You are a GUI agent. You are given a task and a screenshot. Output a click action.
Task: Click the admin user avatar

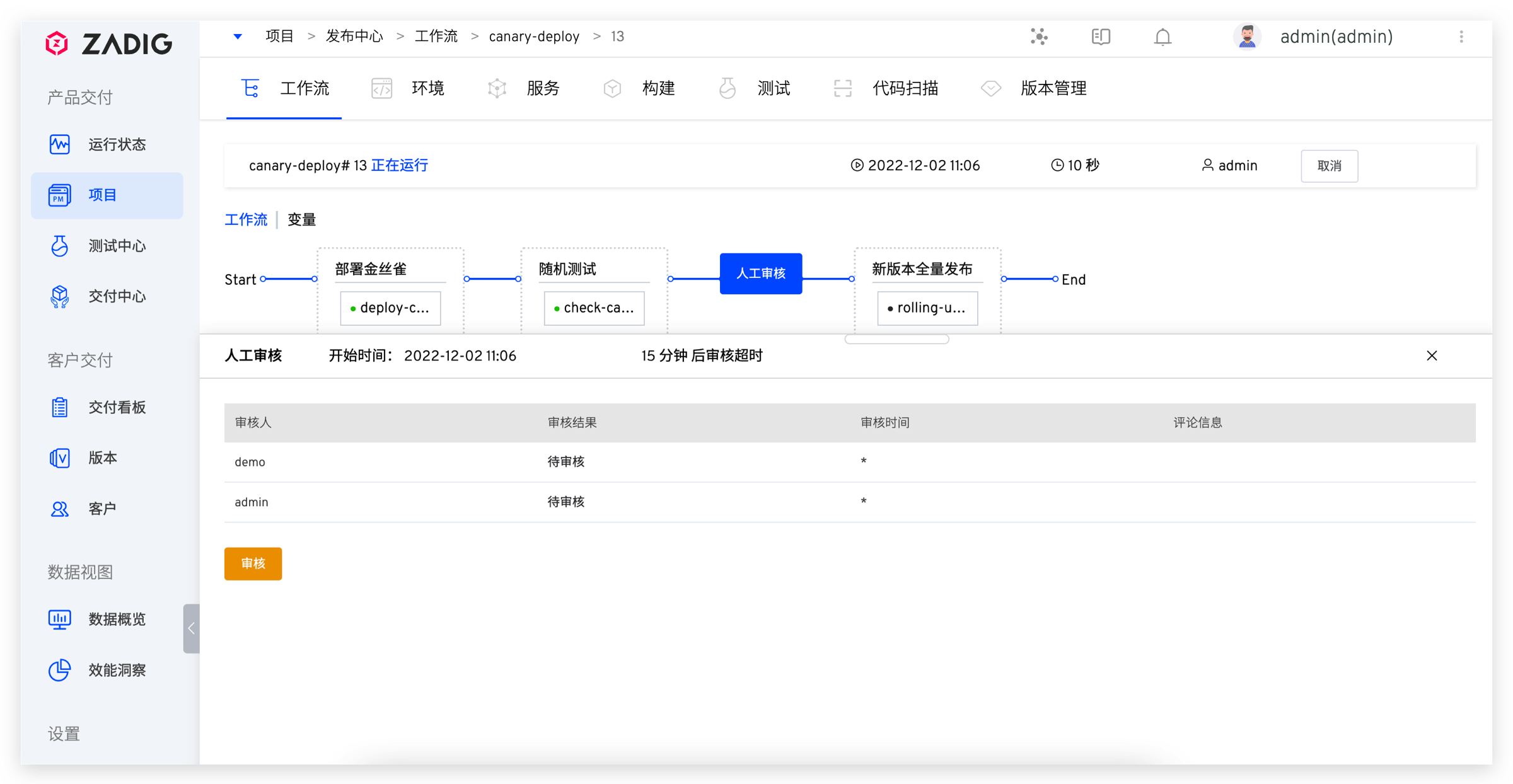tap(1246, 37)
